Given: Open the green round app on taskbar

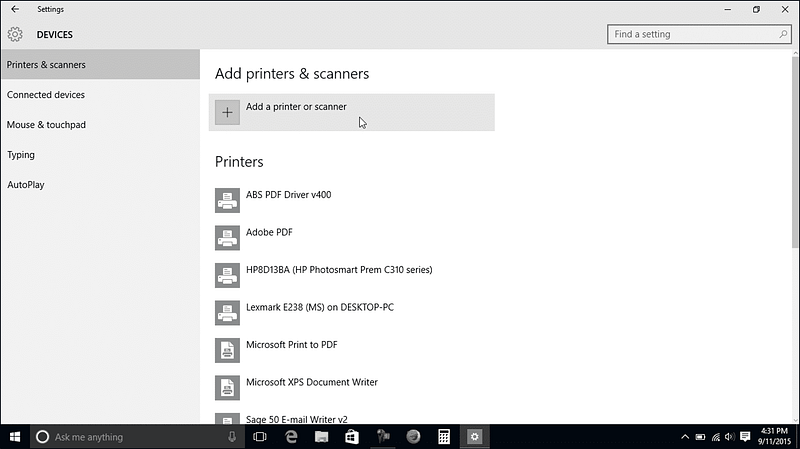Looking at the screenshot, I should [x=413, y=437].
